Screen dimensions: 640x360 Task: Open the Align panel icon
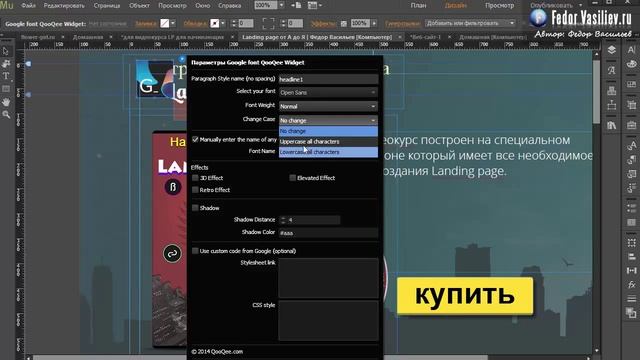[x=631, y=256]
